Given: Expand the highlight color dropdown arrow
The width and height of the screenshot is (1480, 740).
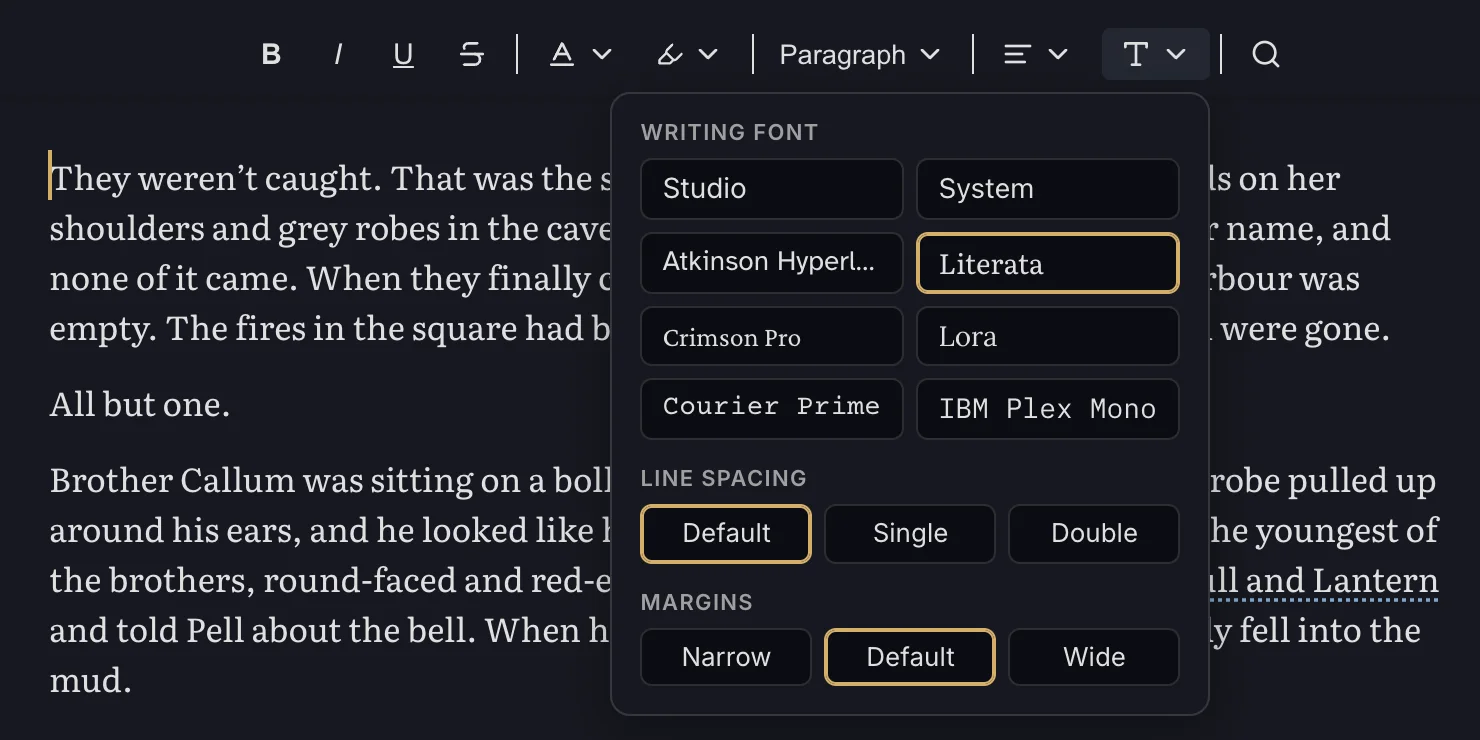Looking at the screenshot, I should click(x=708, y=54).
